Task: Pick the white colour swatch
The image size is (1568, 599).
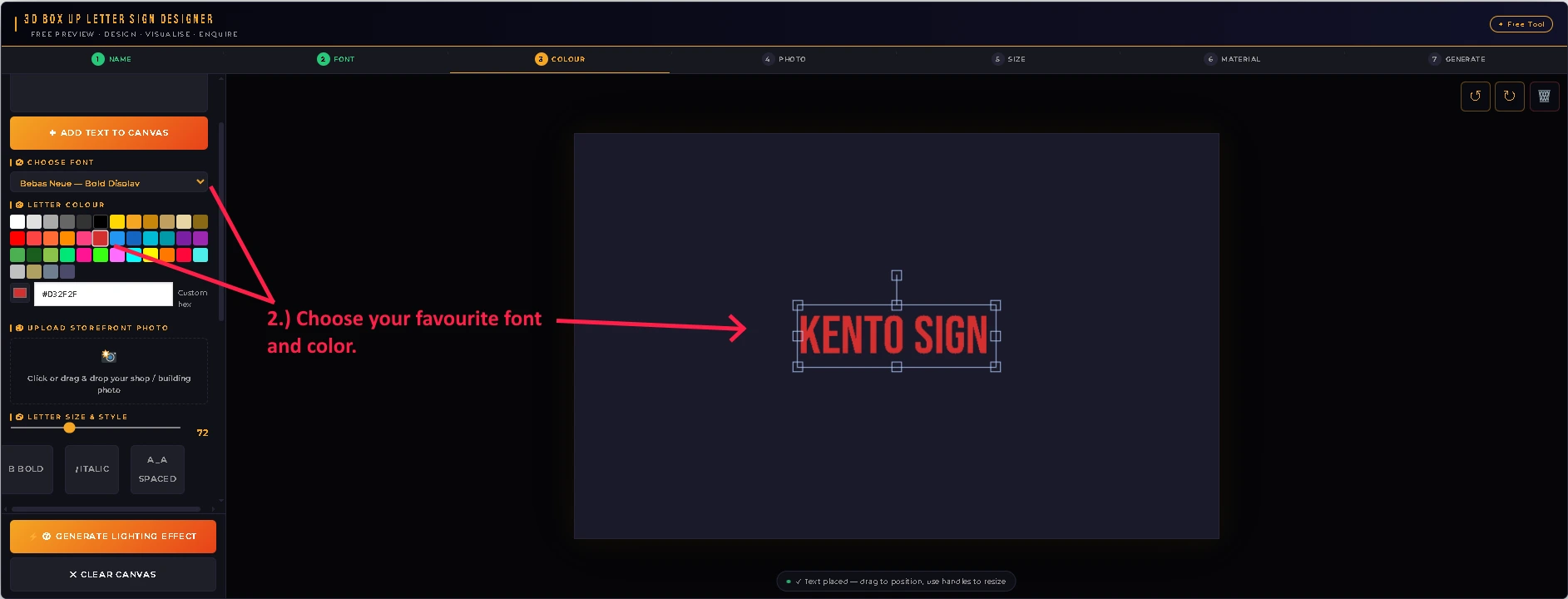Action: coord(17,221)
